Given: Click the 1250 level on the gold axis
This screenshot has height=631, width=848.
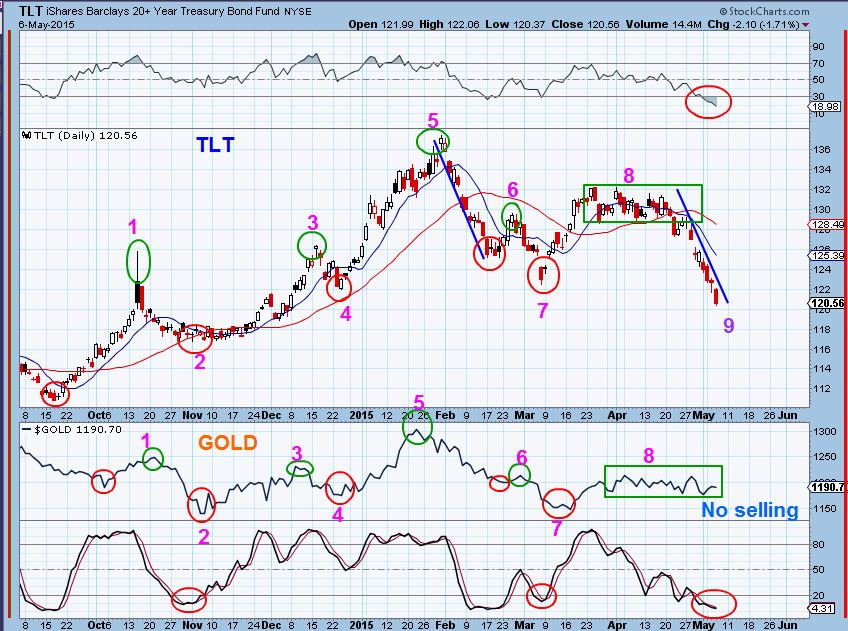Looking at the screenshot, I should pos(825,457).
